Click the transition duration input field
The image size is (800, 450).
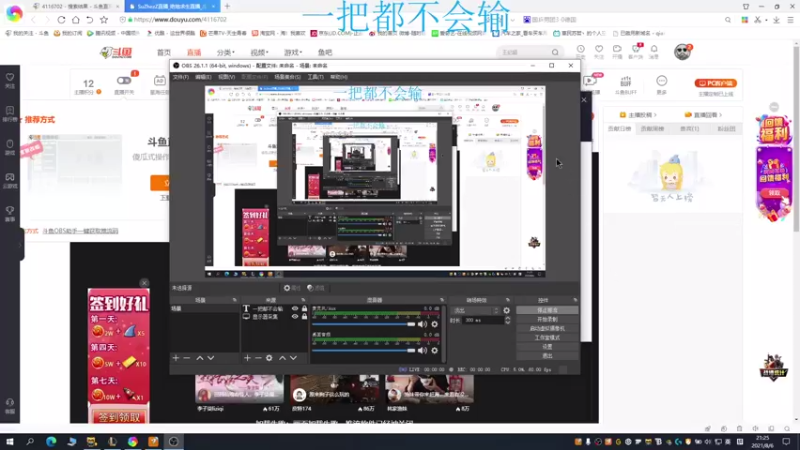click(483, 320)
